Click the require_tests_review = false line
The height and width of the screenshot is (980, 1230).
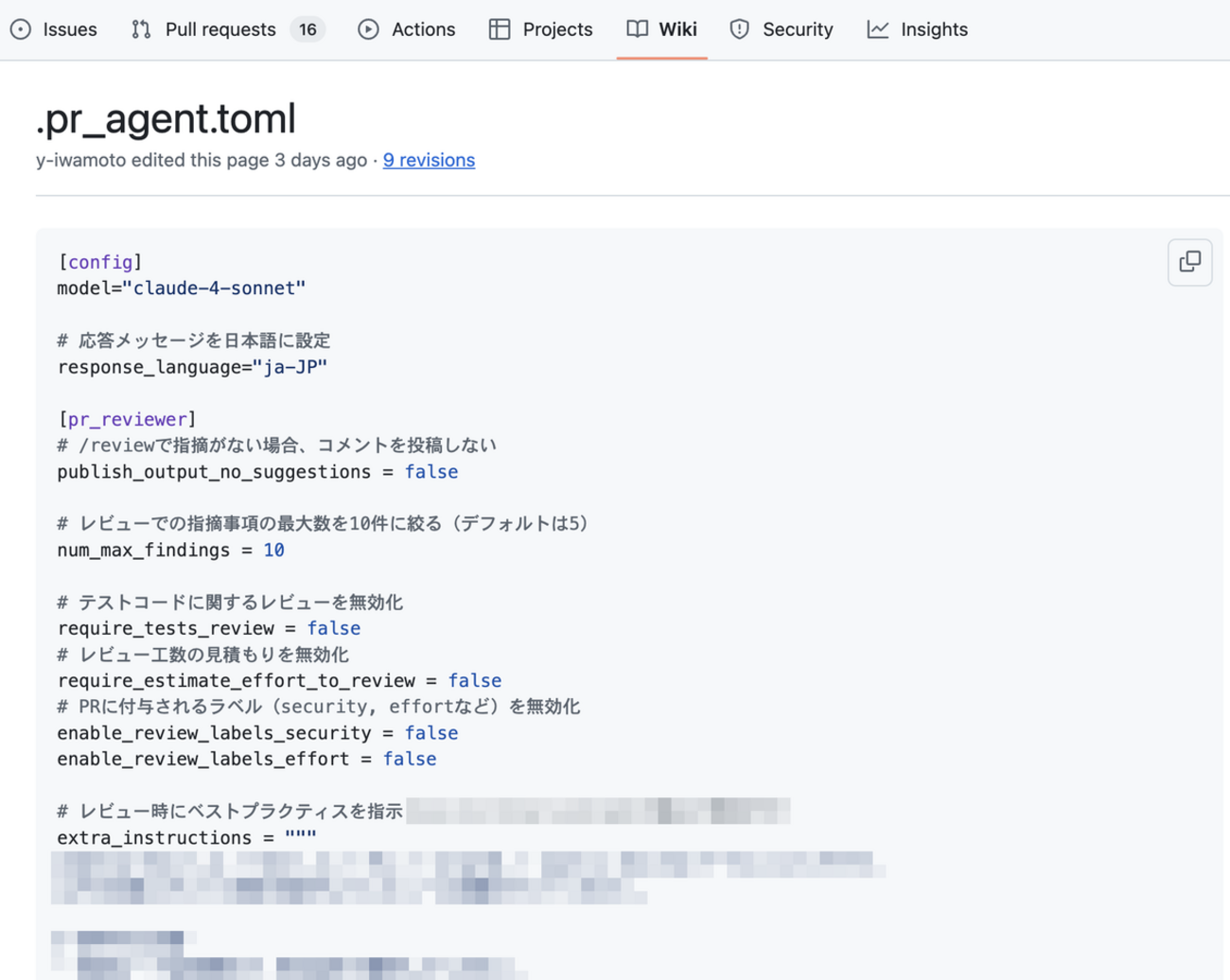point(208,628)
